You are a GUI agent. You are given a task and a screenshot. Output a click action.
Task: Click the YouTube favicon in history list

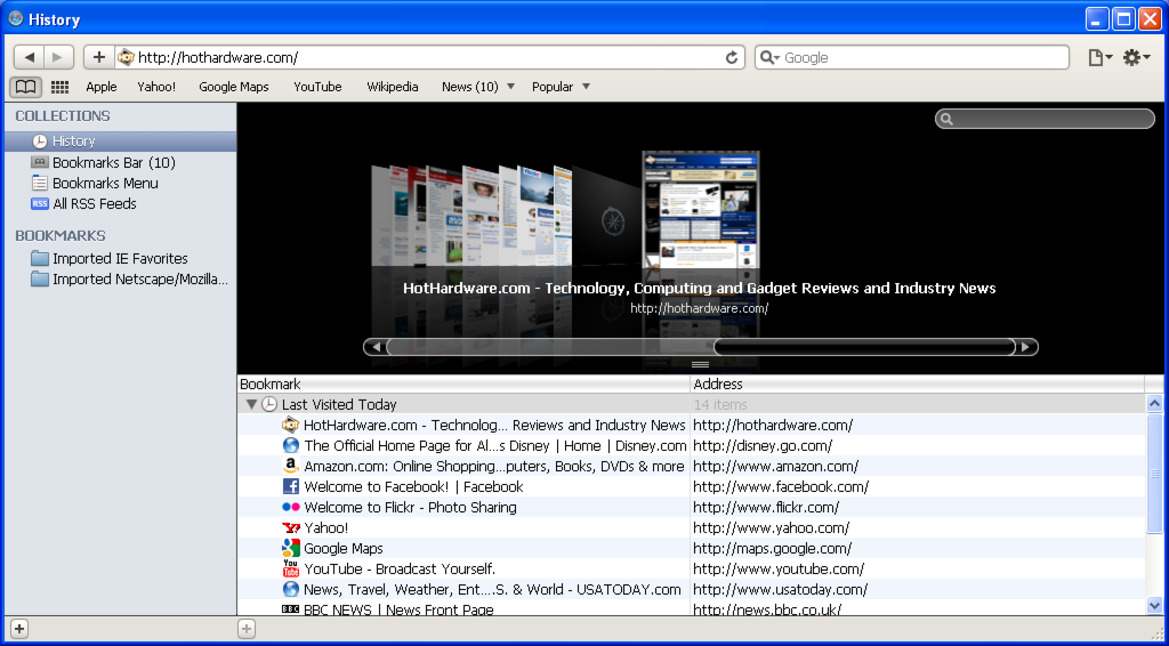291,568
